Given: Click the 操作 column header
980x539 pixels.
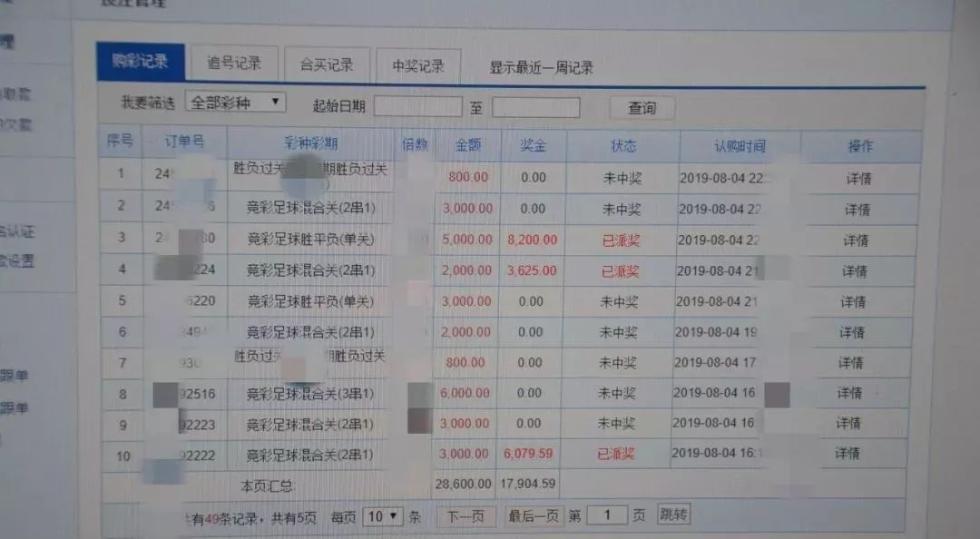Looking at the screenshot, I should (x=860, y=146).
